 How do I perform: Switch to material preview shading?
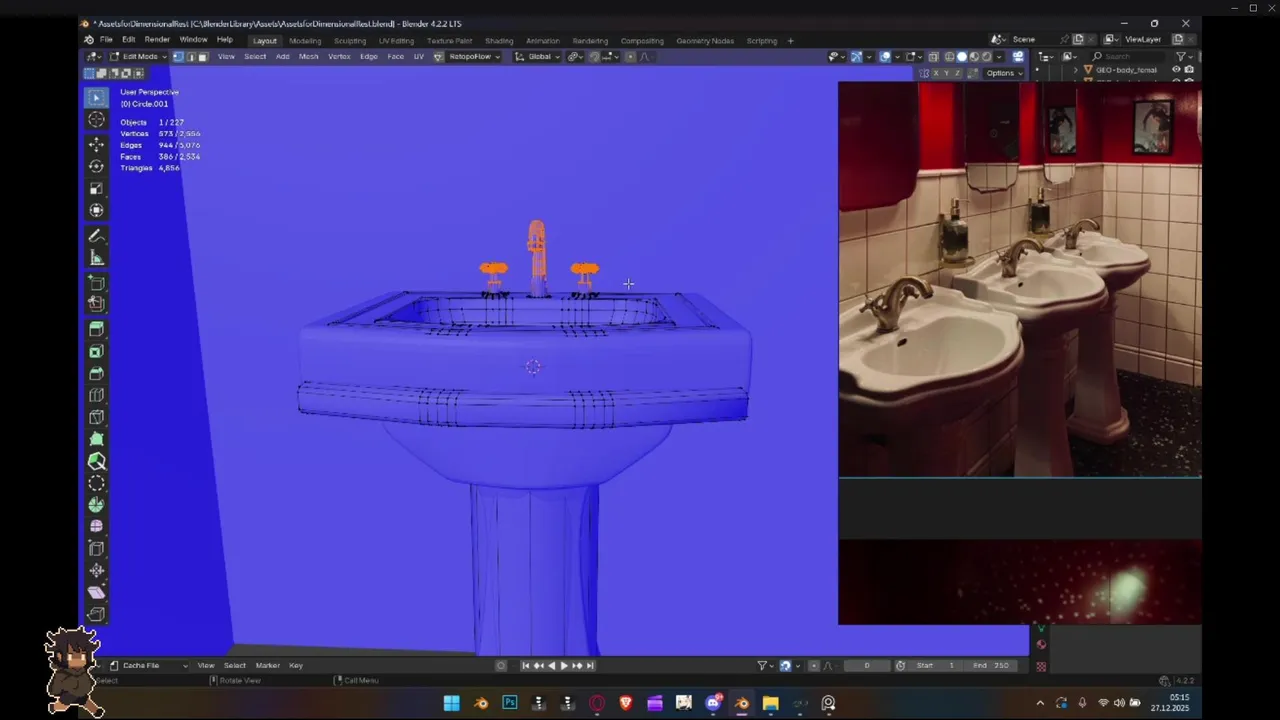click(x=974, y=57)
